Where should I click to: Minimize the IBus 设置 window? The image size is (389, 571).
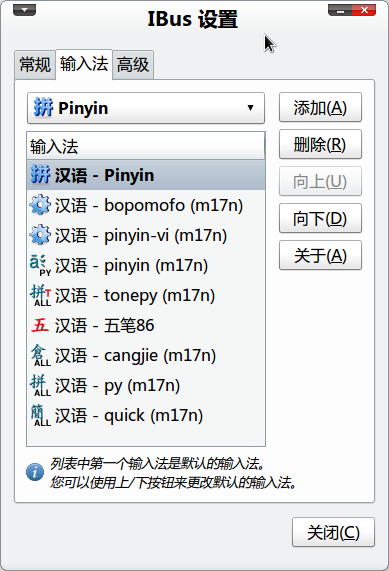[340, 10]
